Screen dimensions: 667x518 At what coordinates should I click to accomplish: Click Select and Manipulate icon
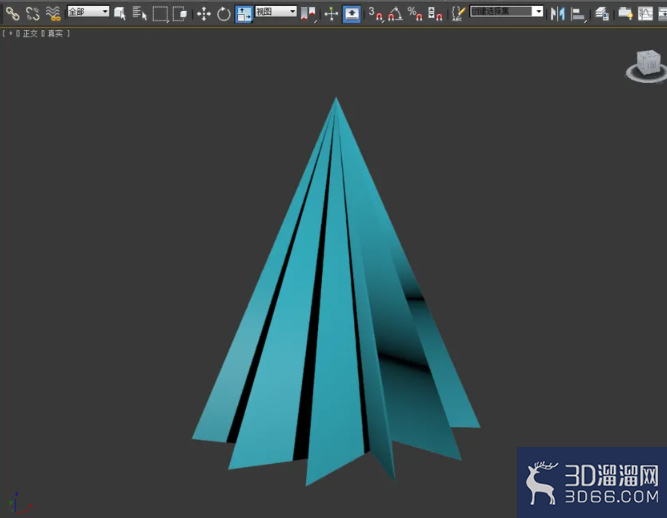(x=331, y=14)
